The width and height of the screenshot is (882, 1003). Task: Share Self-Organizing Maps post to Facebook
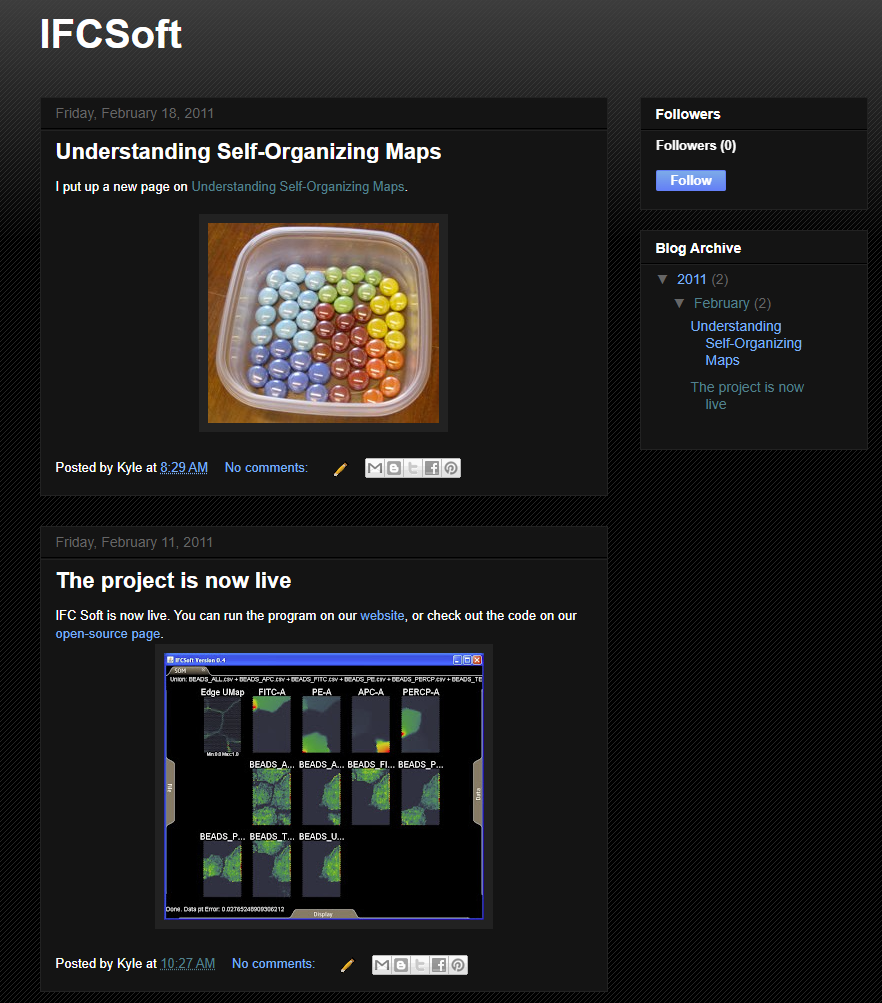click(432, 468)
